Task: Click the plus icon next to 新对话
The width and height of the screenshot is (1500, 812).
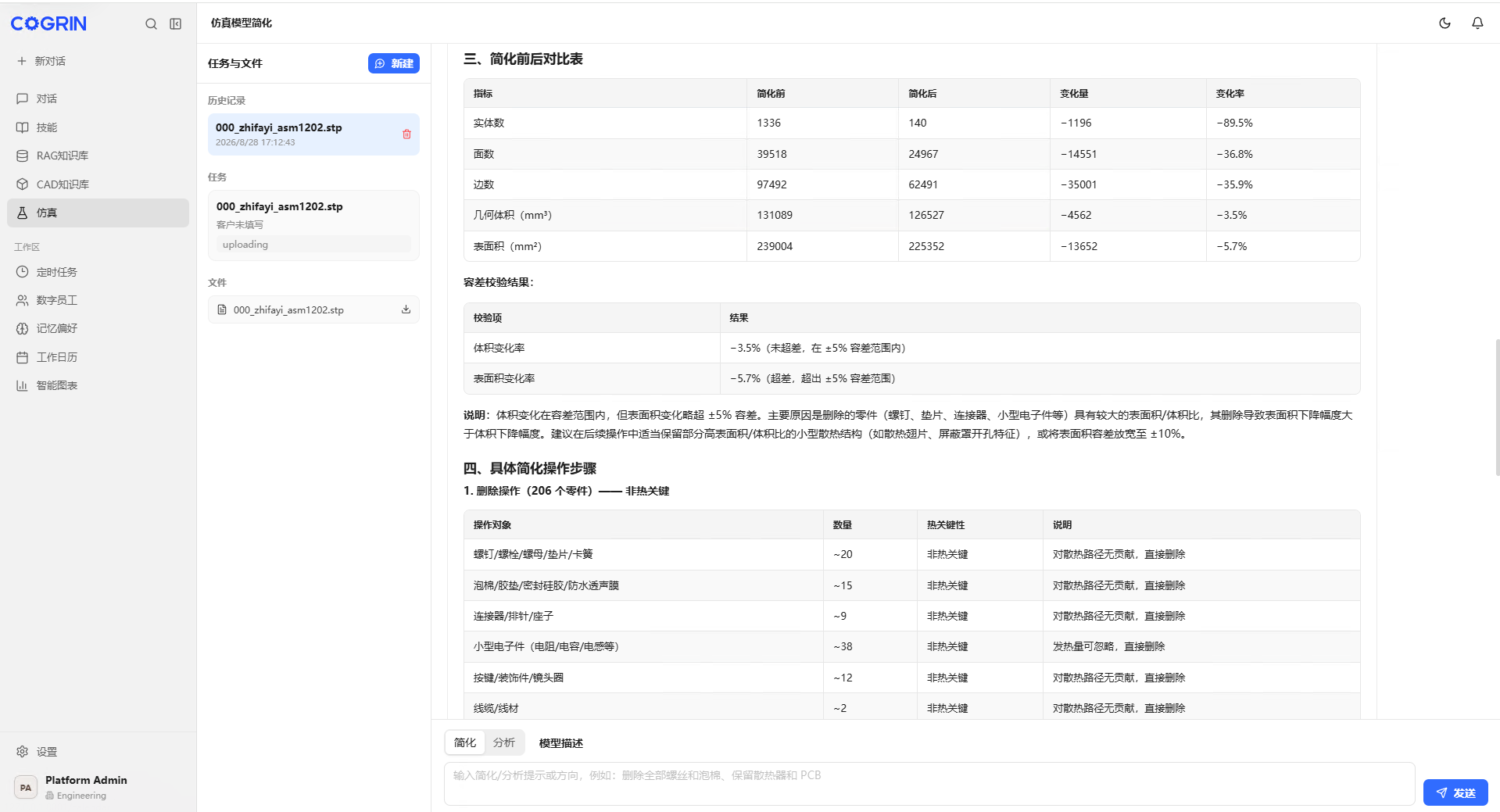Action: coord(22,61)
